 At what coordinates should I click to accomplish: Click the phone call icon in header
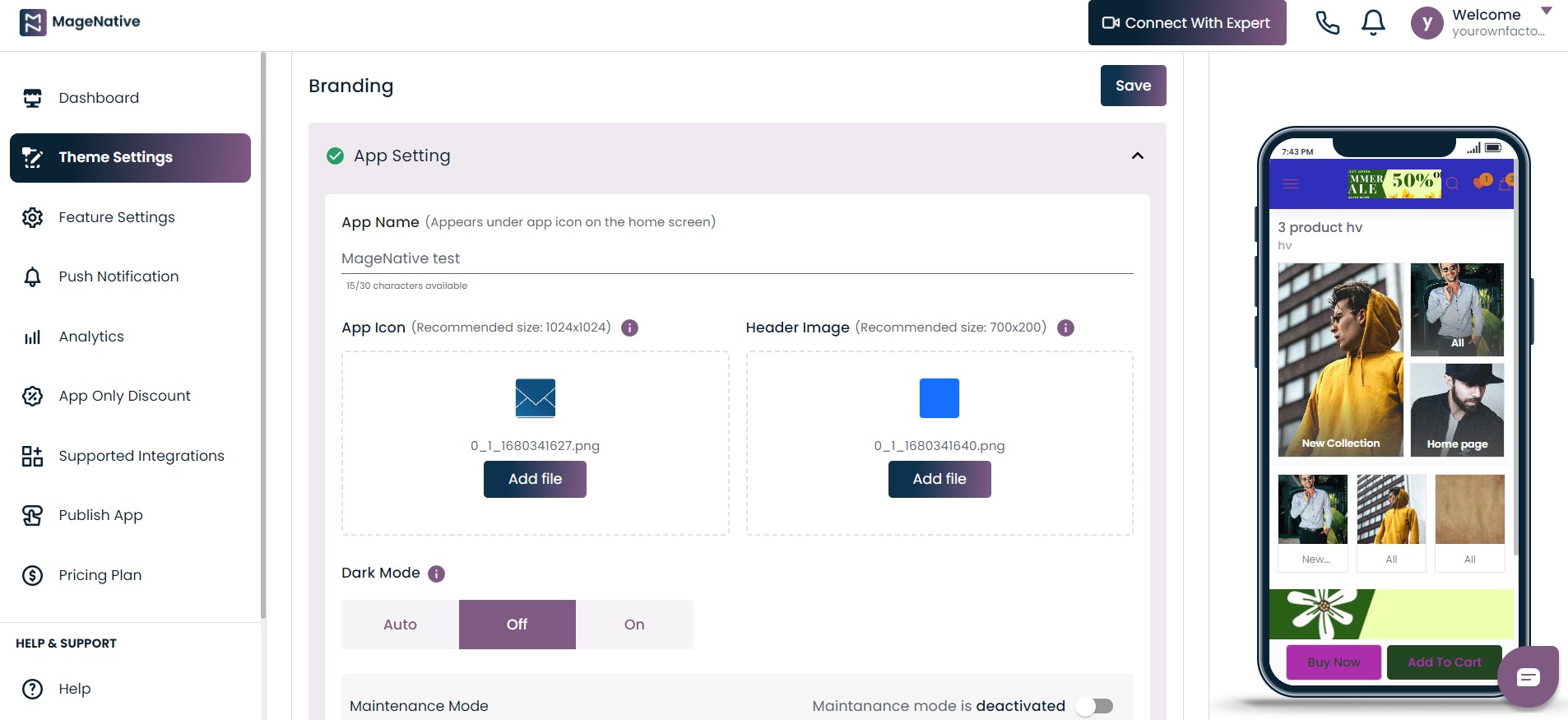(x=1327, y=22)
